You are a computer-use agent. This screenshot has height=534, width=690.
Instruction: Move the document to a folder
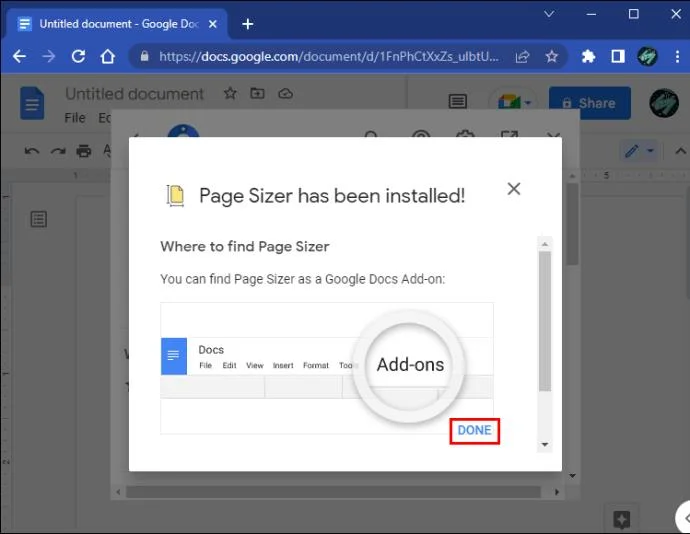tap(257, 93)
